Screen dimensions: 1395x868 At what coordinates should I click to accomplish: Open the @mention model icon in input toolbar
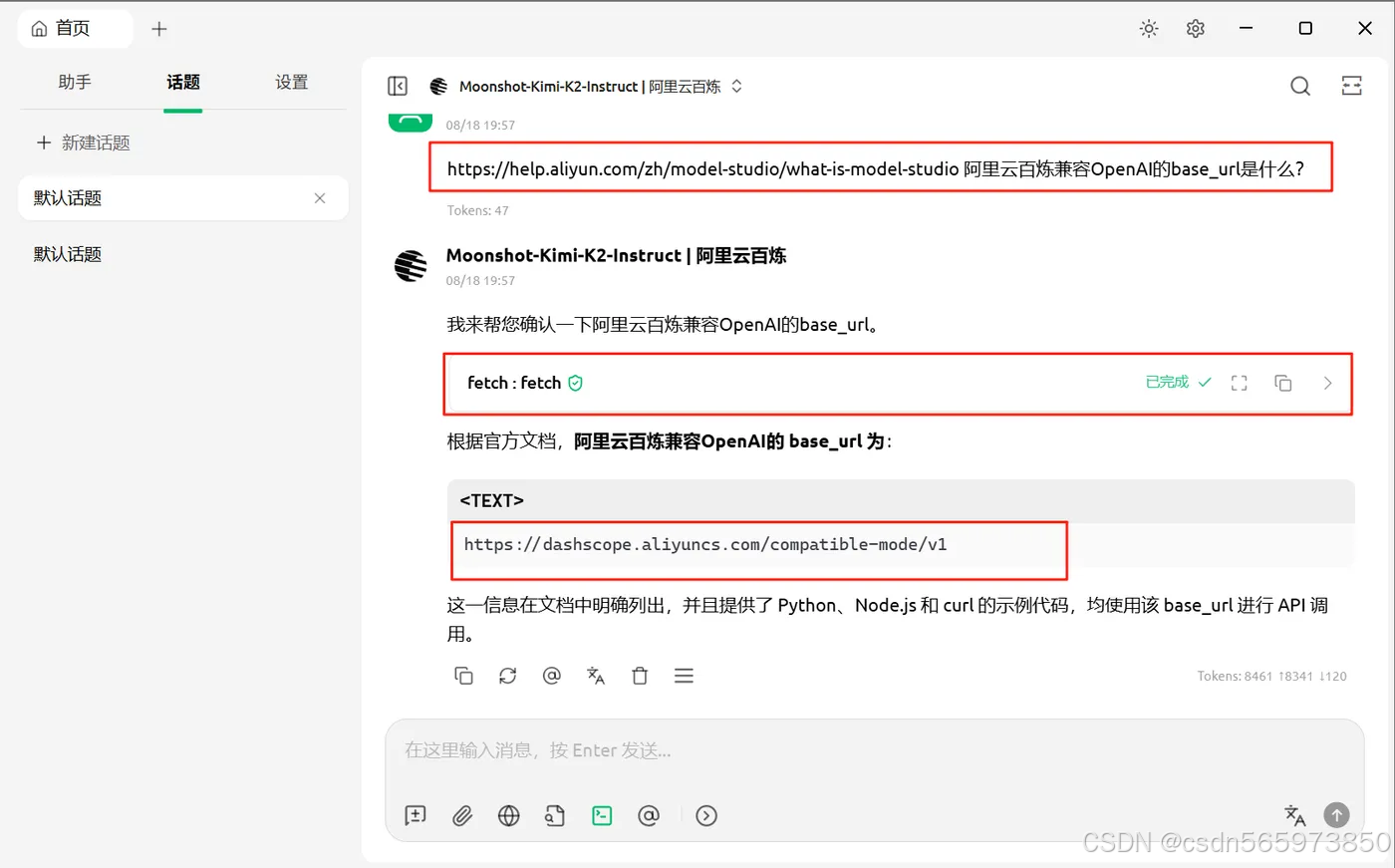point(649,815)
